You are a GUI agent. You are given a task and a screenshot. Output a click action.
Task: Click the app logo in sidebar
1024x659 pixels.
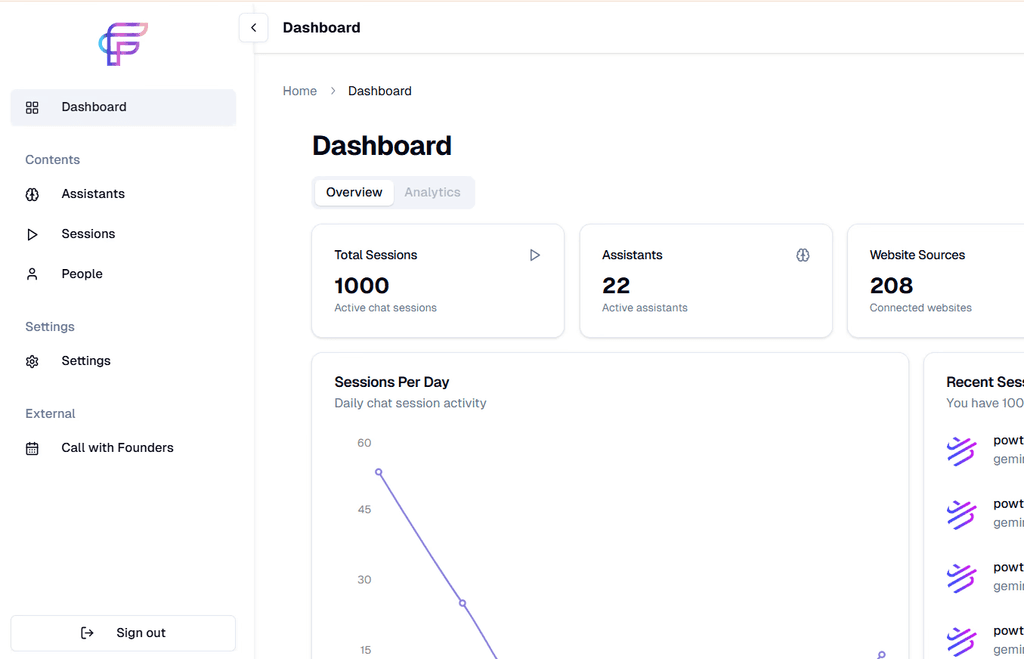pyautogui.click(x=123, y=44)
